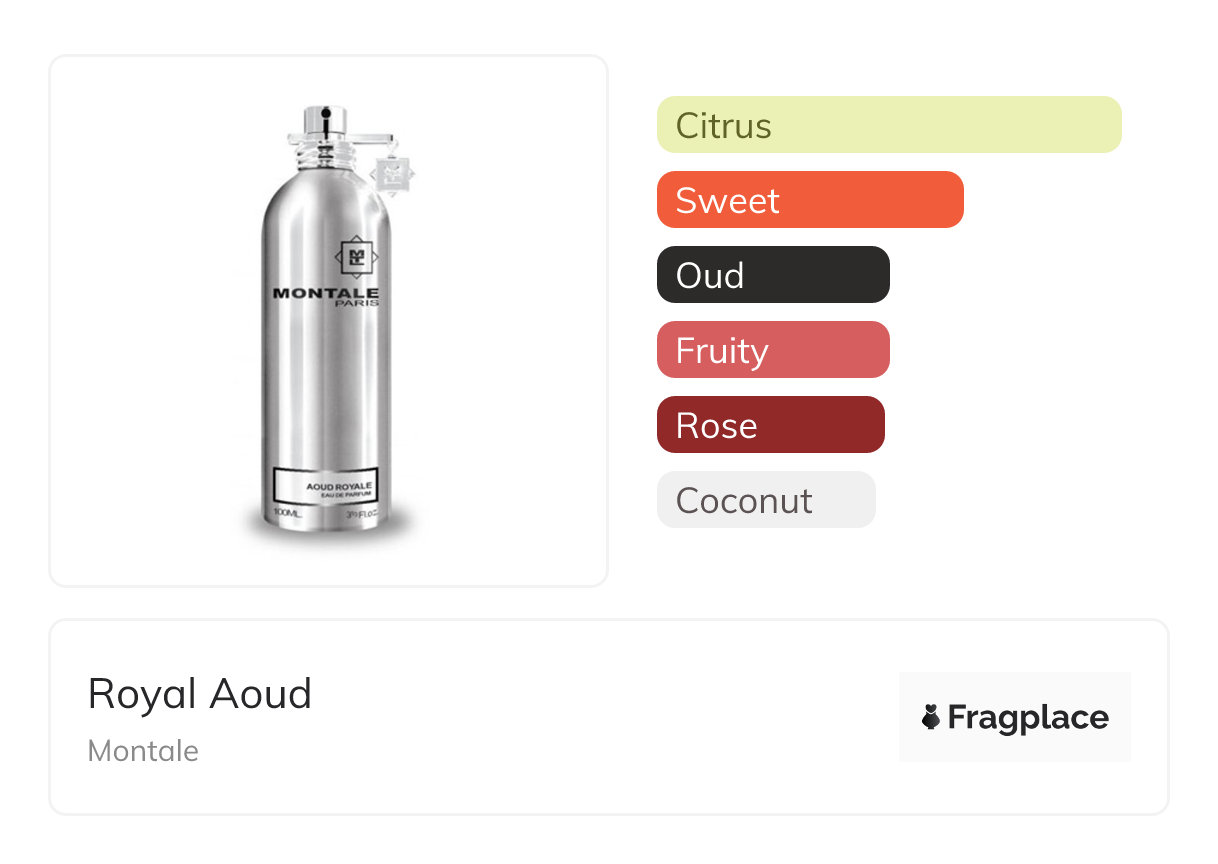
Task: Click the dark red Rose accord bar
Action: click(770, 425)
